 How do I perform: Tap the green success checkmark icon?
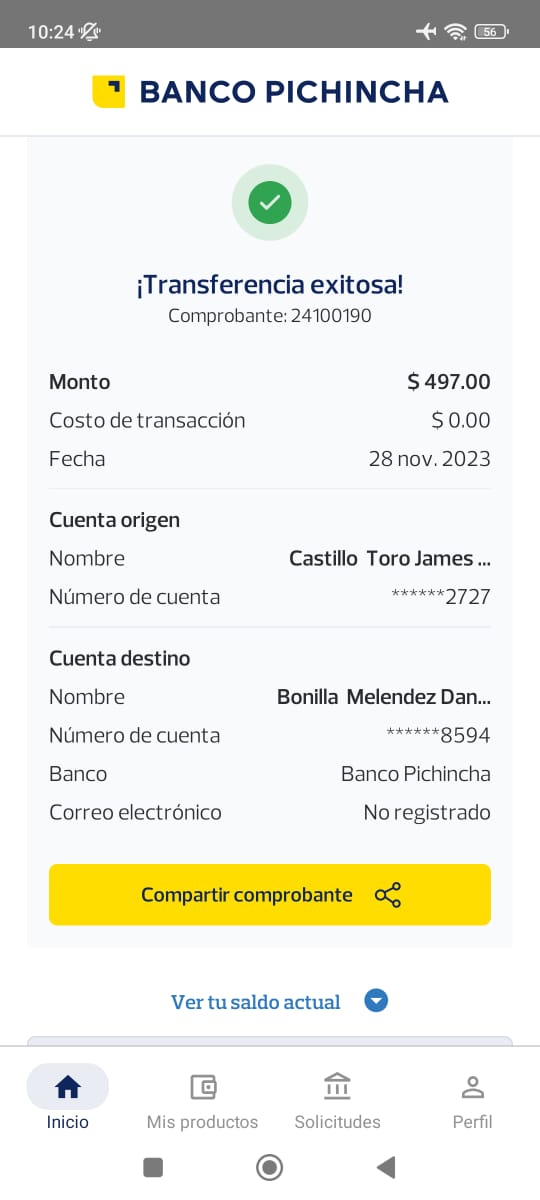click(270, 203)
